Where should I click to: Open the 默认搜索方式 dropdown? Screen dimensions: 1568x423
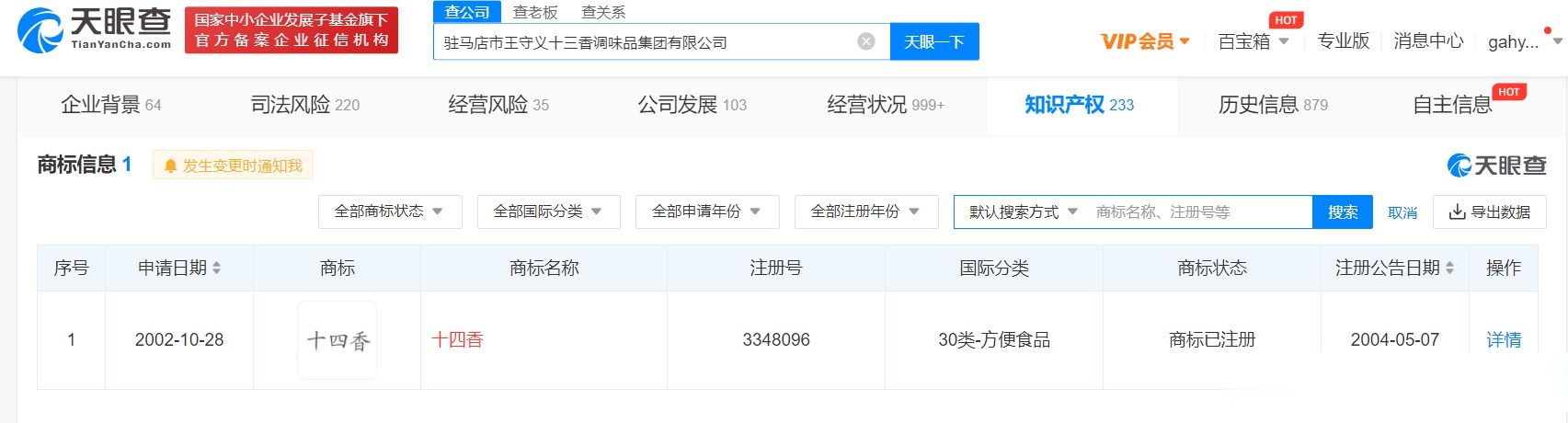coord(1023,211)
